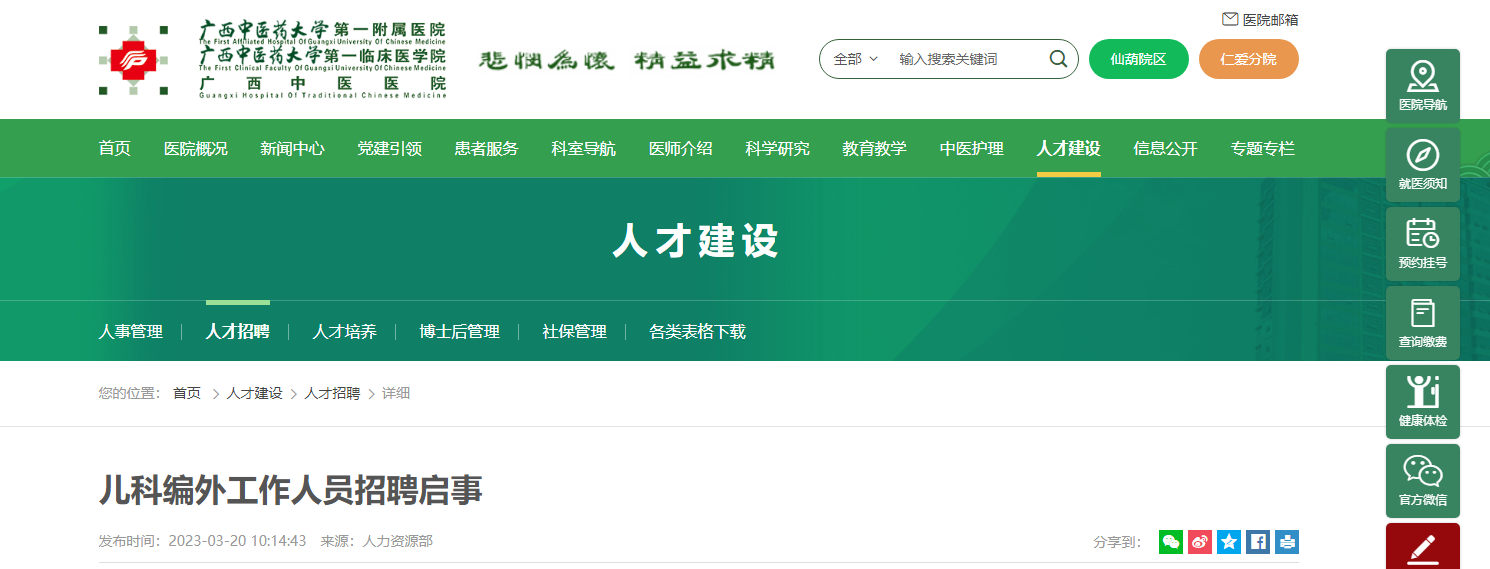The image size is (1490, 569).
Task: Share article via Facebook icon
Action: coord(1258,542)
